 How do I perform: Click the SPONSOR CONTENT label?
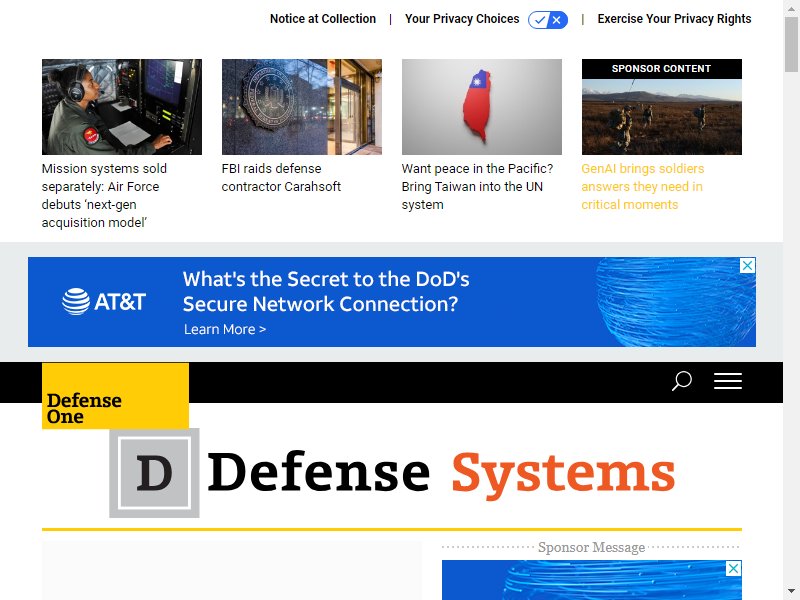[661, 69]
